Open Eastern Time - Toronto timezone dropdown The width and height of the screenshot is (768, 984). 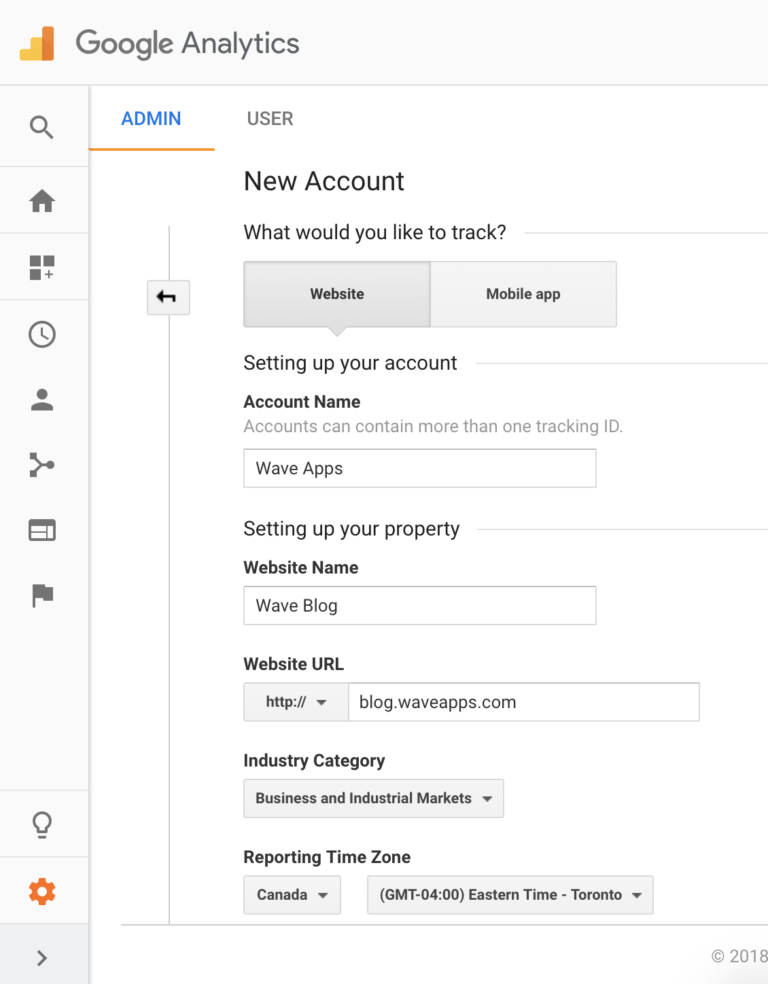510,895
